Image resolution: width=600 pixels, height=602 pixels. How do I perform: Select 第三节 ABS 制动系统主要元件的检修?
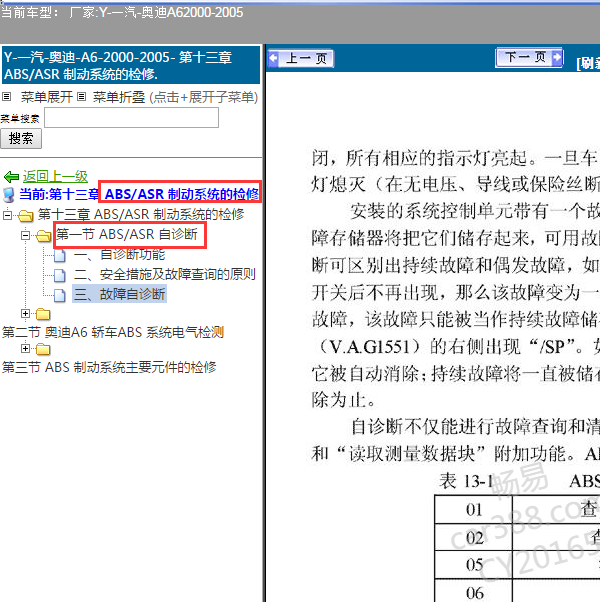click(109, 367)
